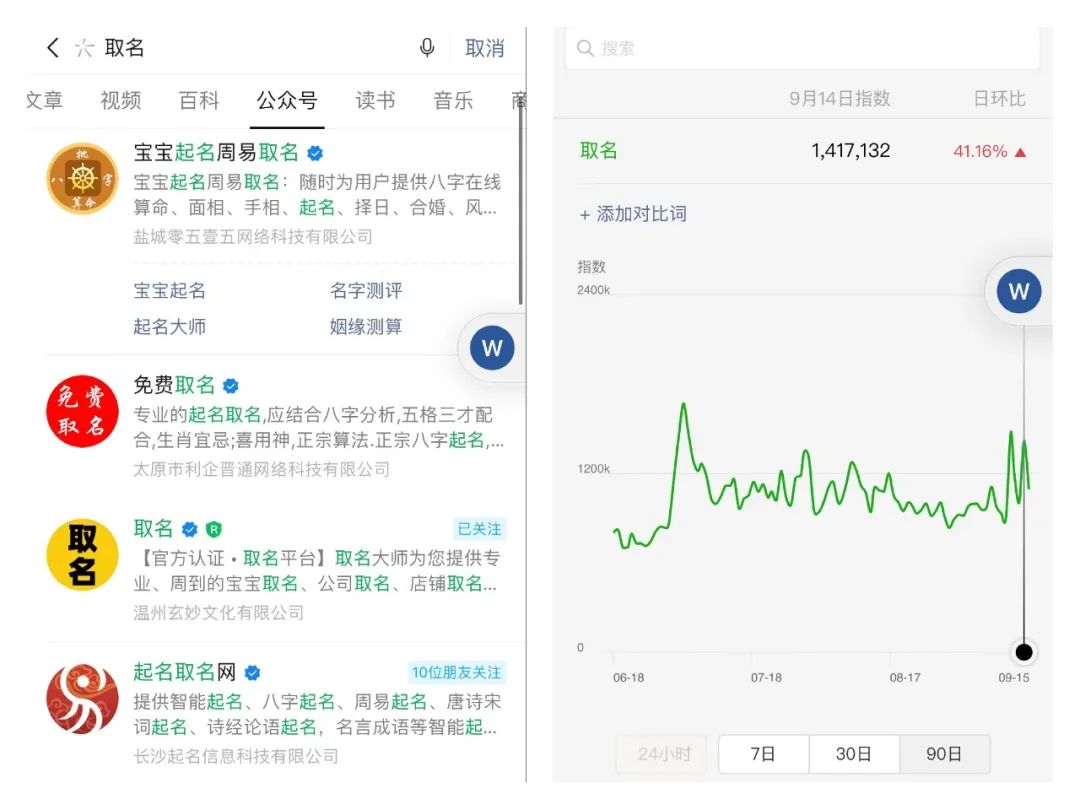
Task: Open the 名字测评 quick link
Action: pos(366,291)
